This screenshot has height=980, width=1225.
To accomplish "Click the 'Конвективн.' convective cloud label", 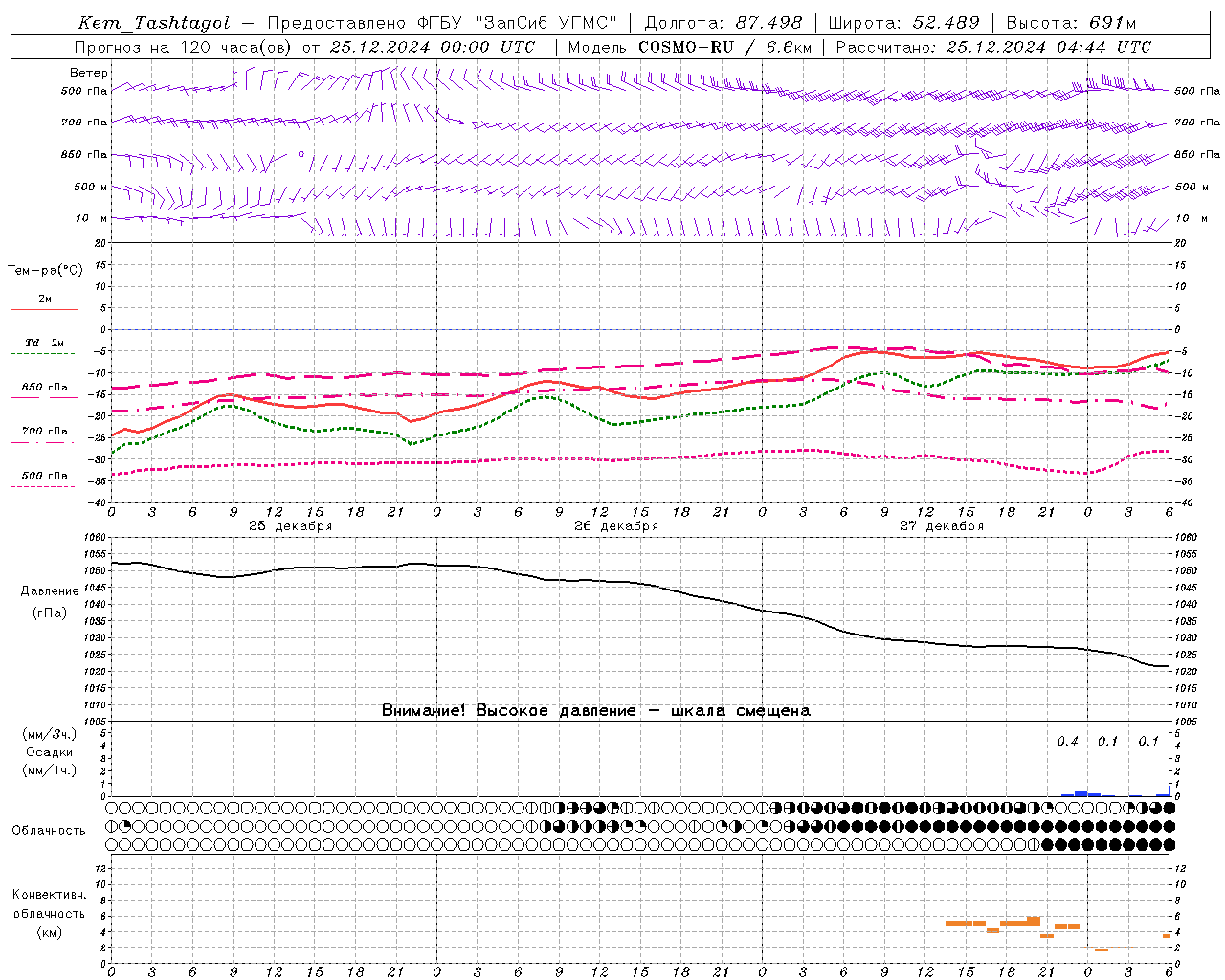I will [49, 895].
